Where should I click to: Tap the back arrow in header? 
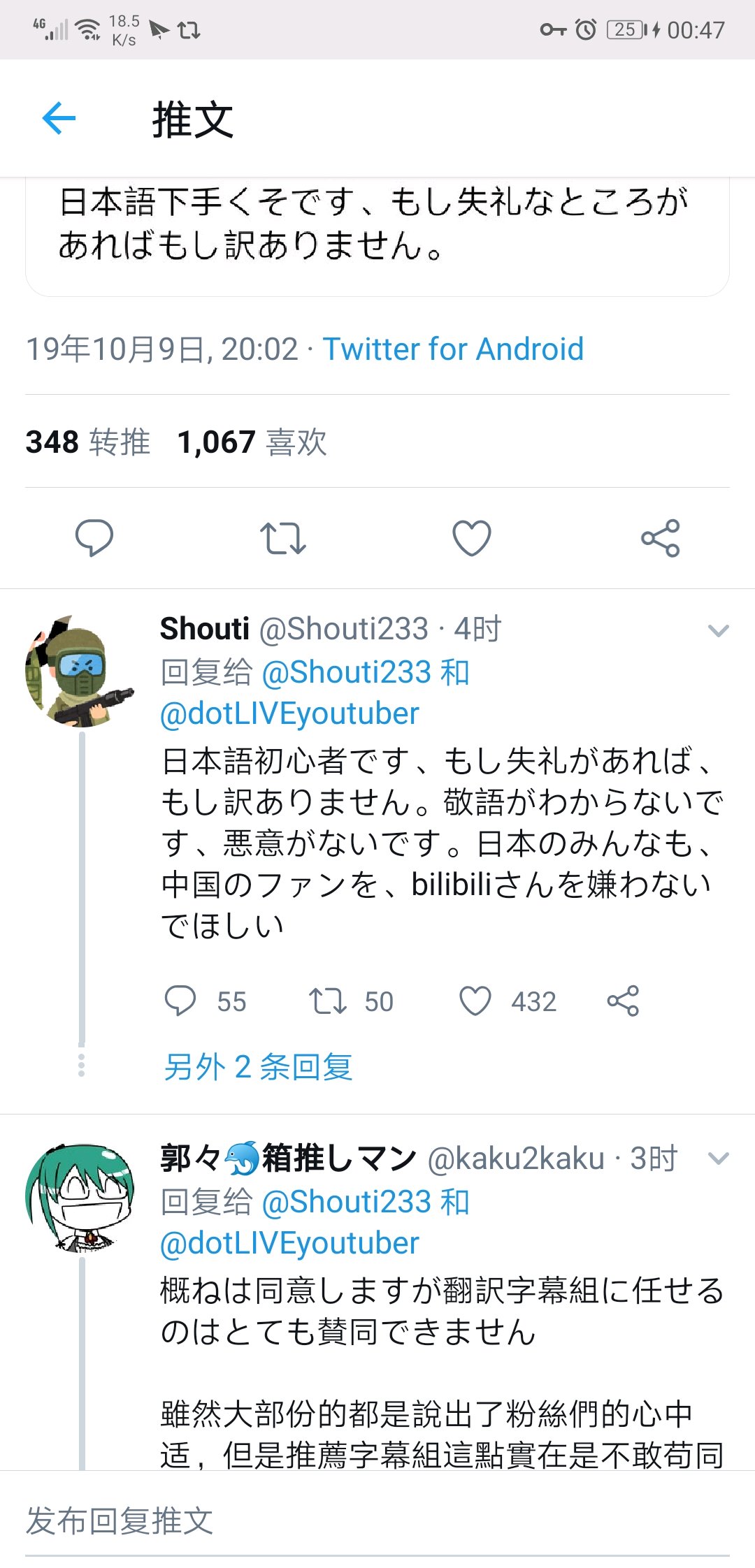pos(59,118)
